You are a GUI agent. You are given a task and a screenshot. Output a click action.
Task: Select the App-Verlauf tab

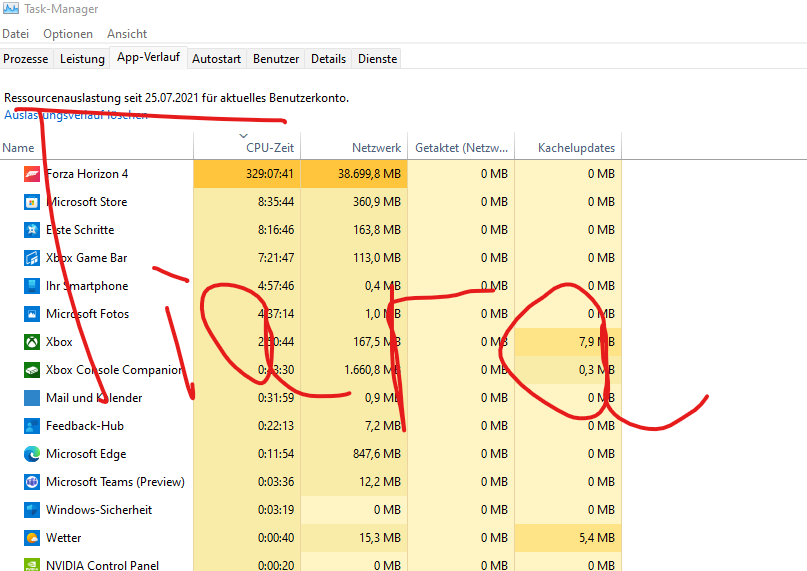tap(148, 57)
